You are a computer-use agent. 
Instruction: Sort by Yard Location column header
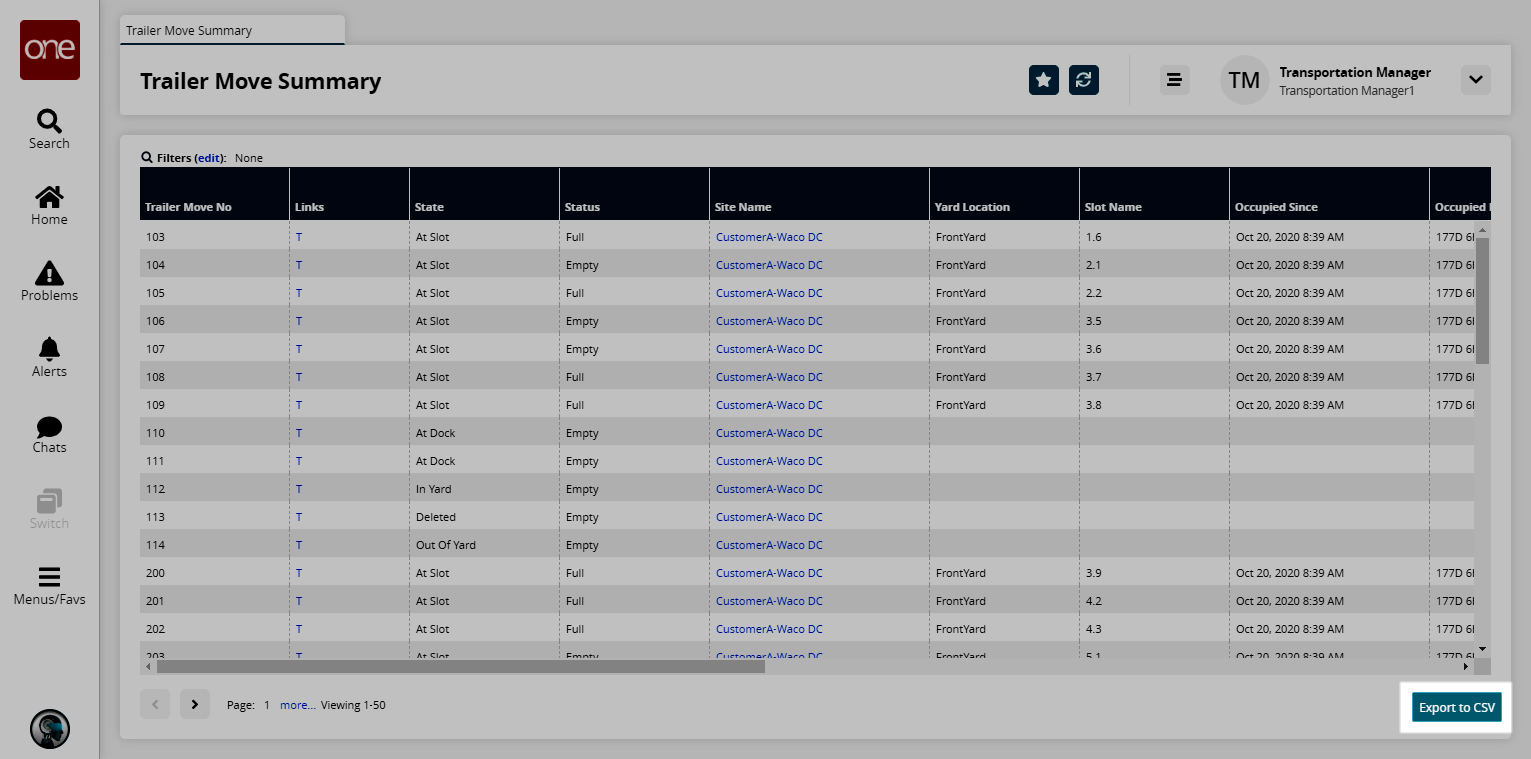tap(1004, 194)
